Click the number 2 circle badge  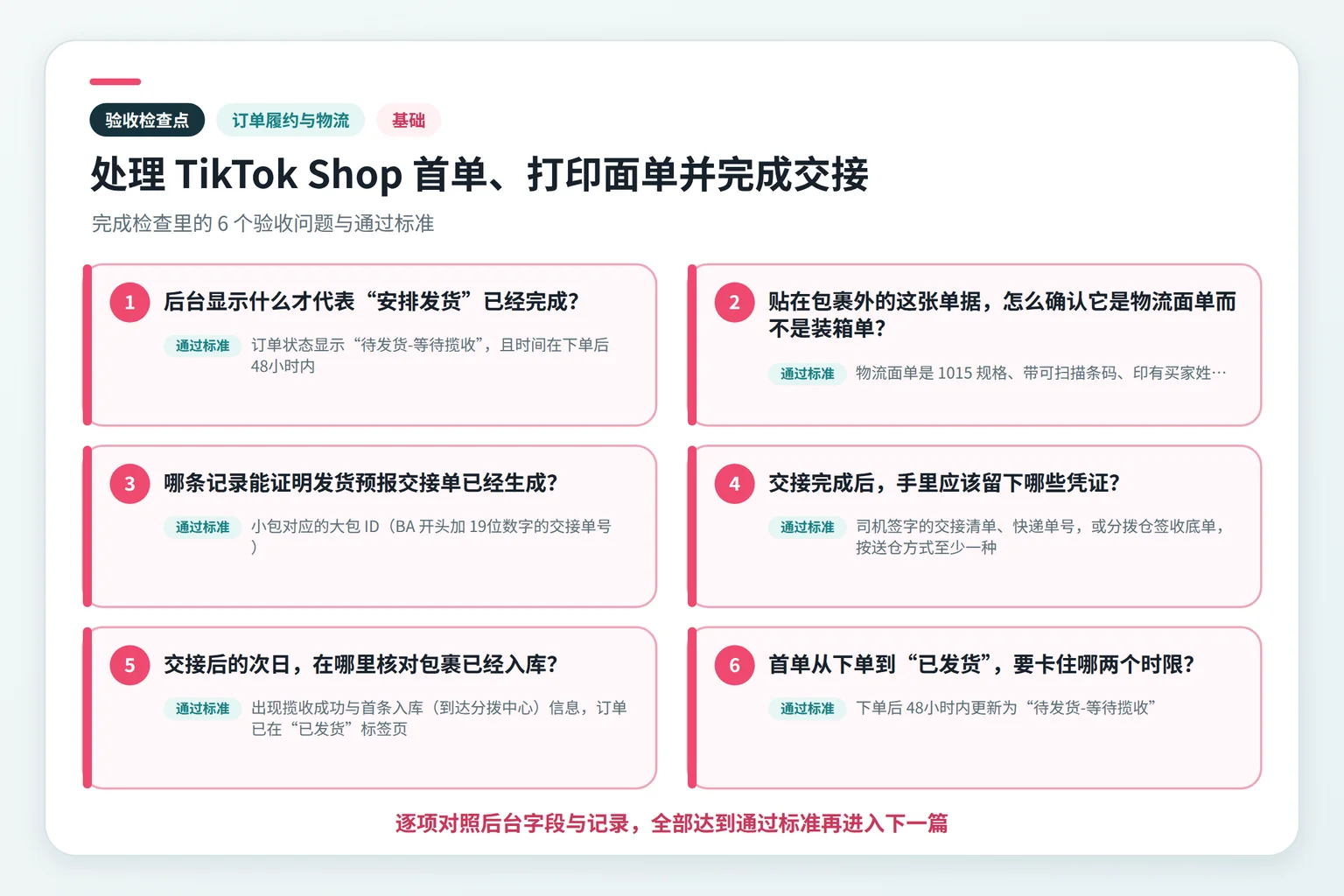pos(734,303)
